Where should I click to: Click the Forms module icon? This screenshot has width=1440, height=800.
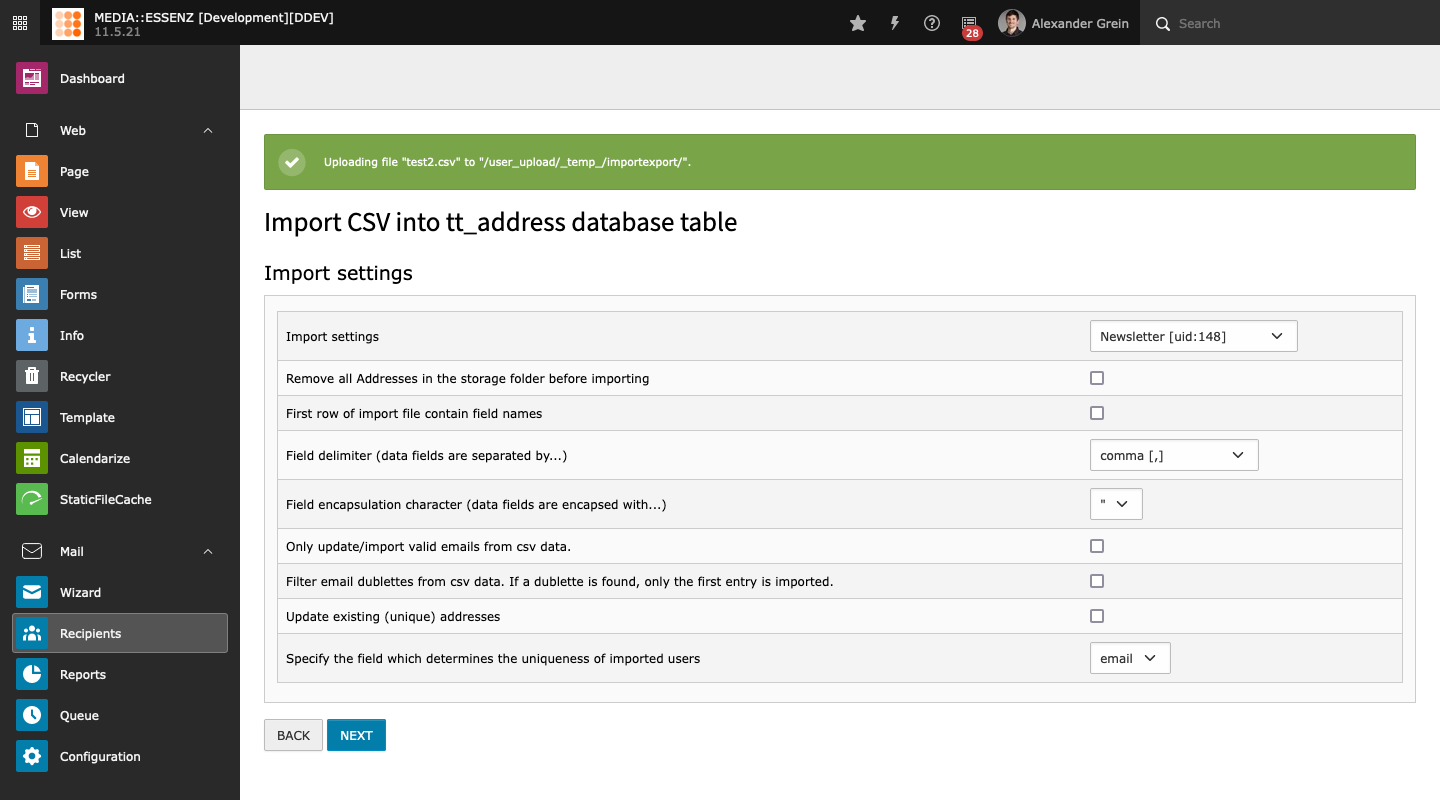tap(32, 294)
